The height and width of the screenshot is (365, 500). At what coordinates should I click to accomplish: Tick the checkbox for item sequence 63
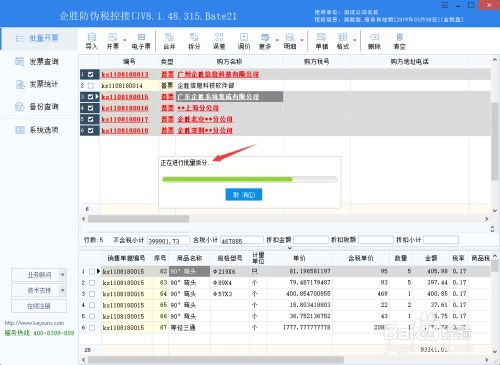point(92,283)
